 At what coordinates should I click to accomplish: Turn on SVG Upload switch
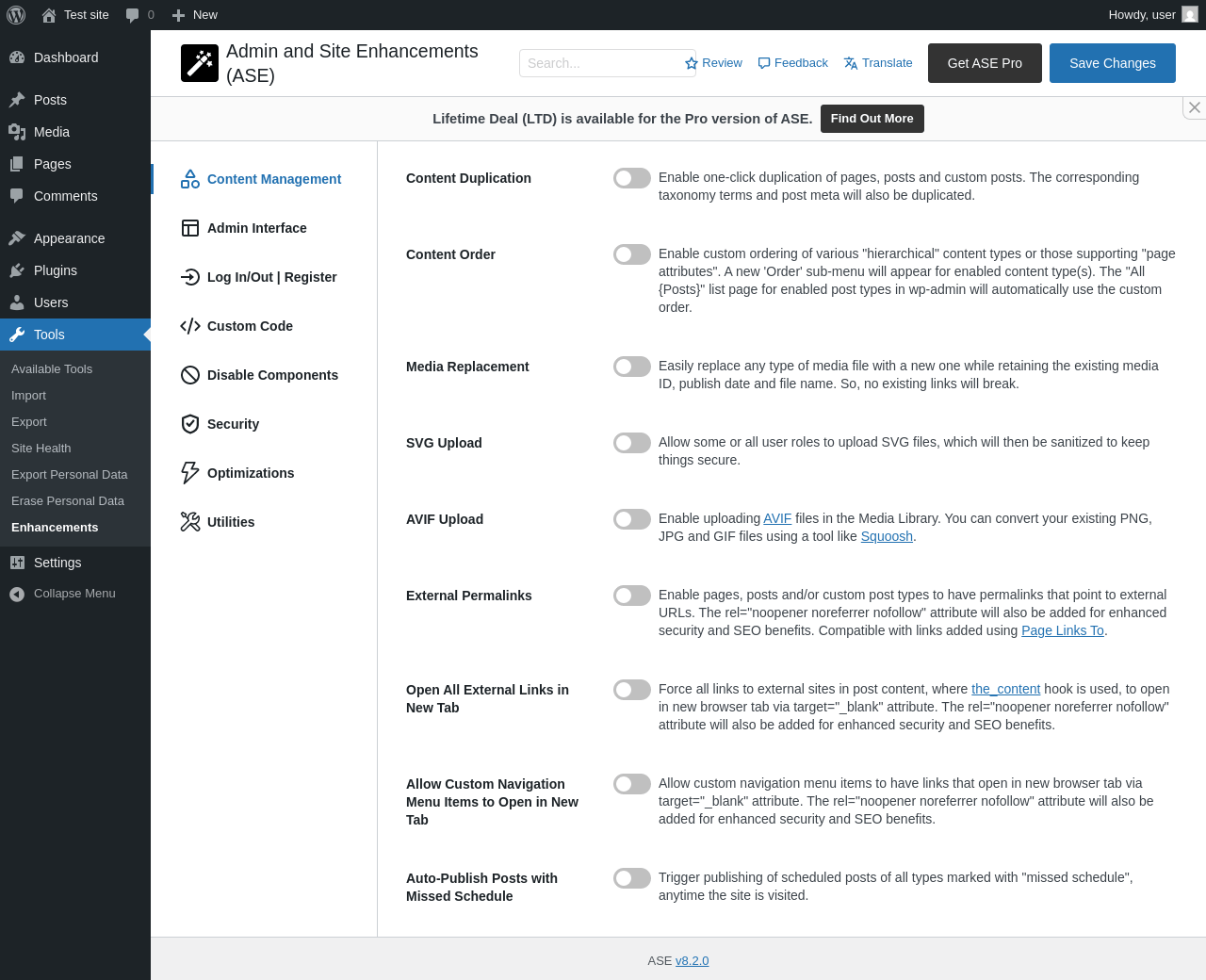pos(632,443)
